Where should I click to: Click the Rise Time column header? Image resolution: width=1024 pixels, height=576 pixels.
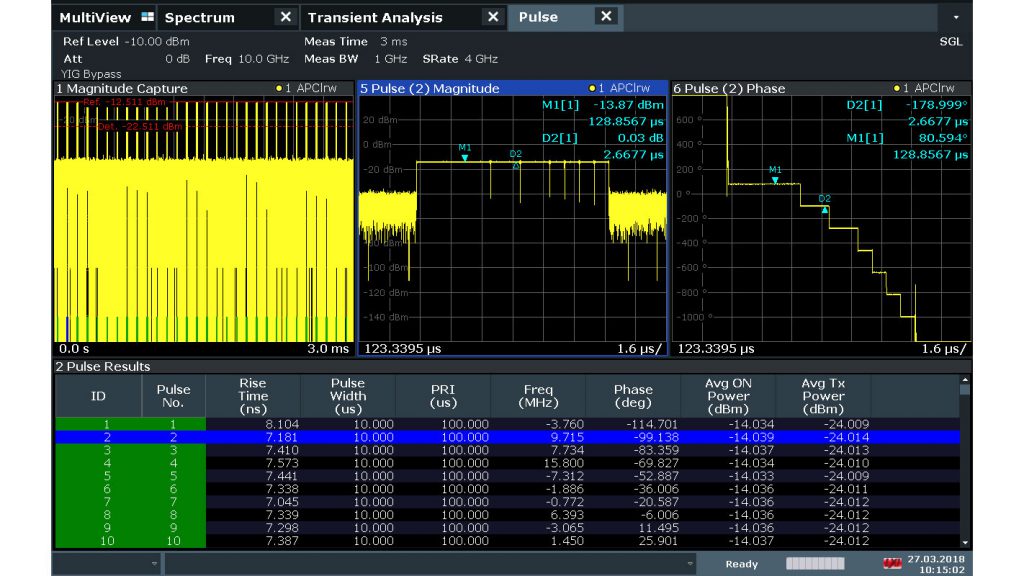tap(253, 396)
